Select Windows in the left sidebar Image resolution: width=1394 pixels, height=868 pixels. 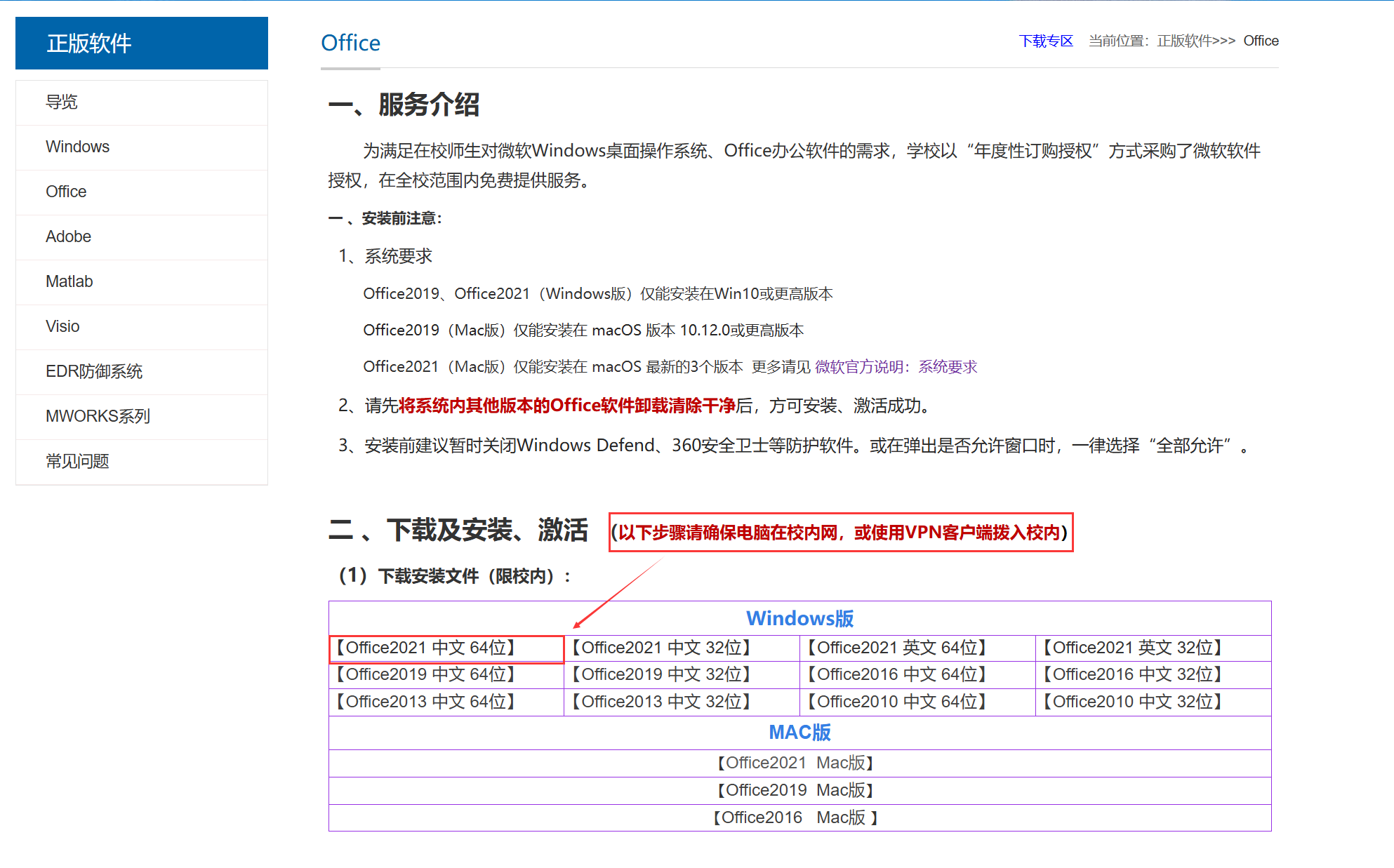77,147
